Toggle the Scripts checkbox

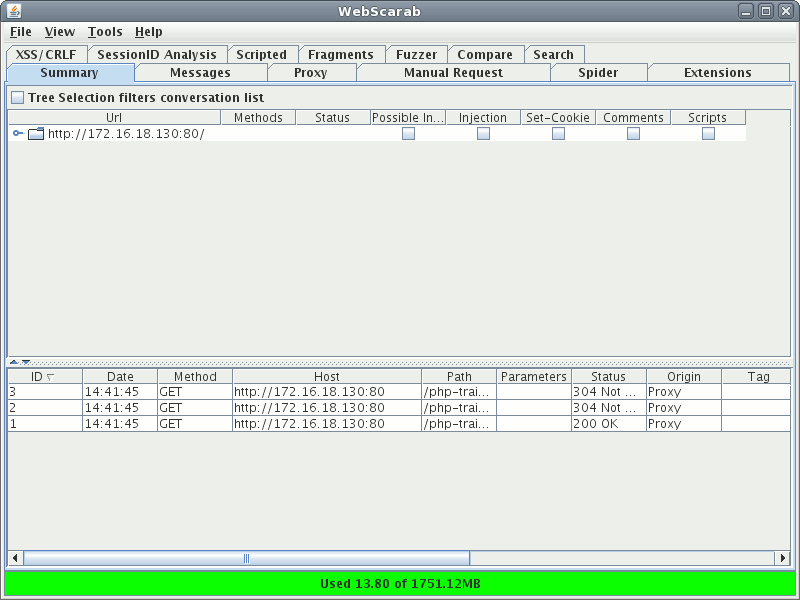pyautogui.click(x=707, y=133)
